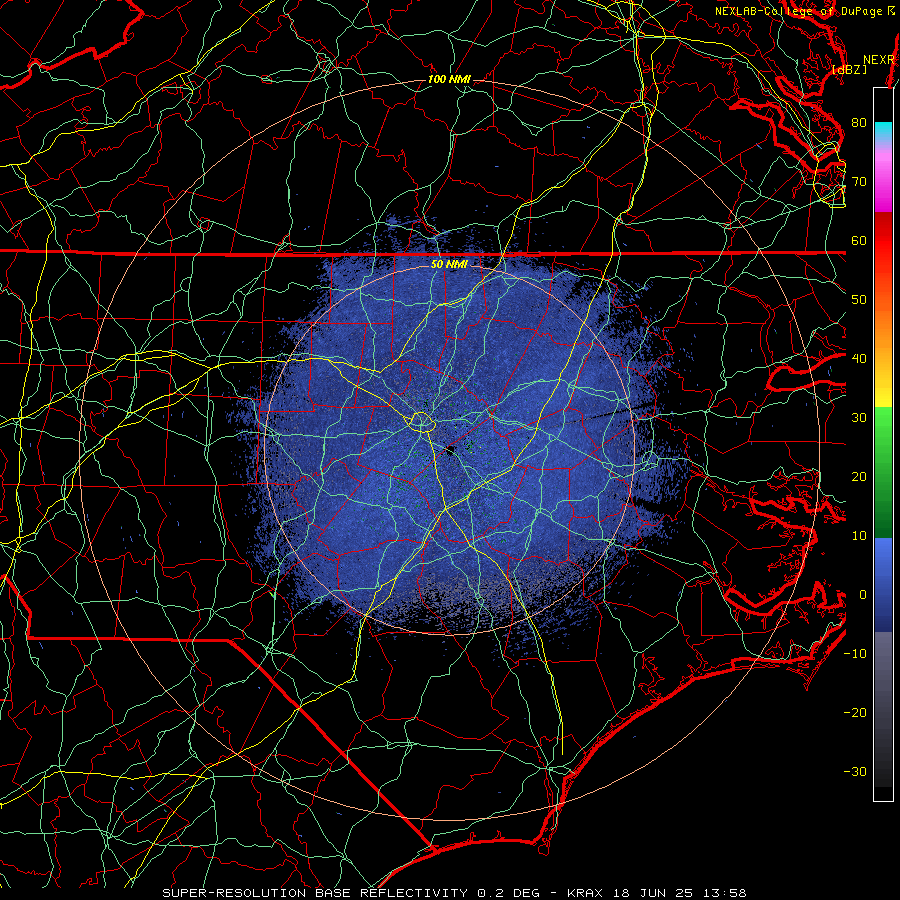This screenshot has width=900, height=900.
Task: Click the KRAX station ID in bottom caption
Action: coord(585,893)
